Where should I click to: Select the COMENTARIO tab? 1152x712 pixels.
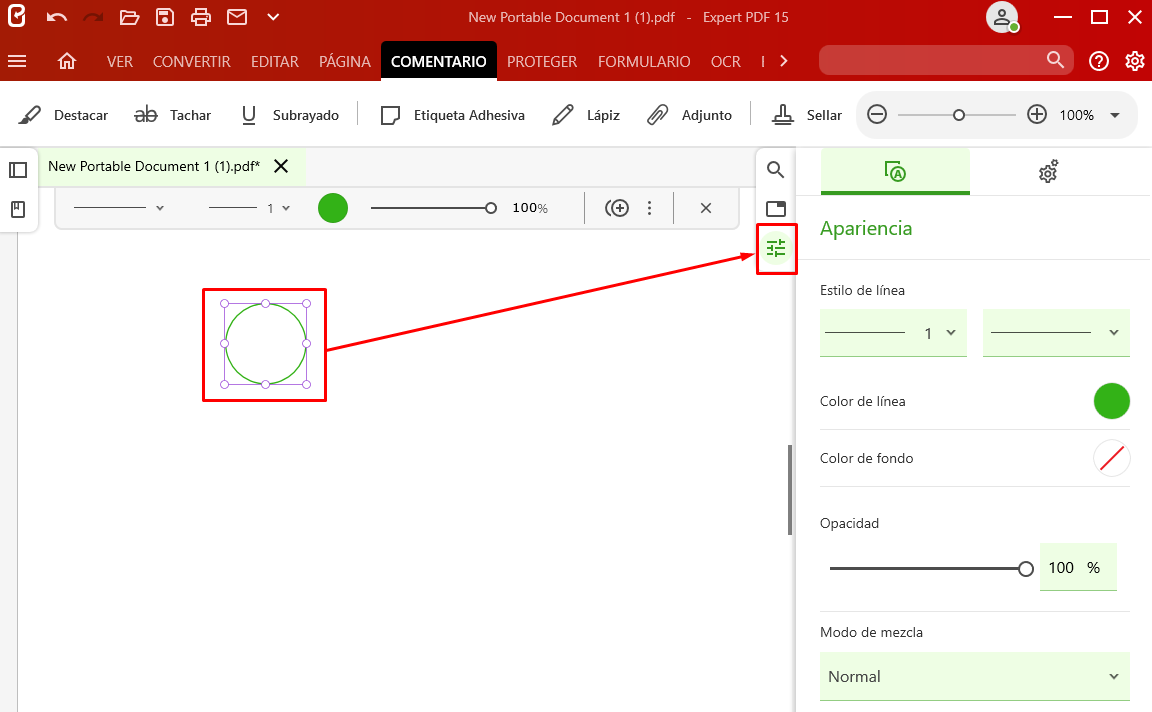coord(439,61)
